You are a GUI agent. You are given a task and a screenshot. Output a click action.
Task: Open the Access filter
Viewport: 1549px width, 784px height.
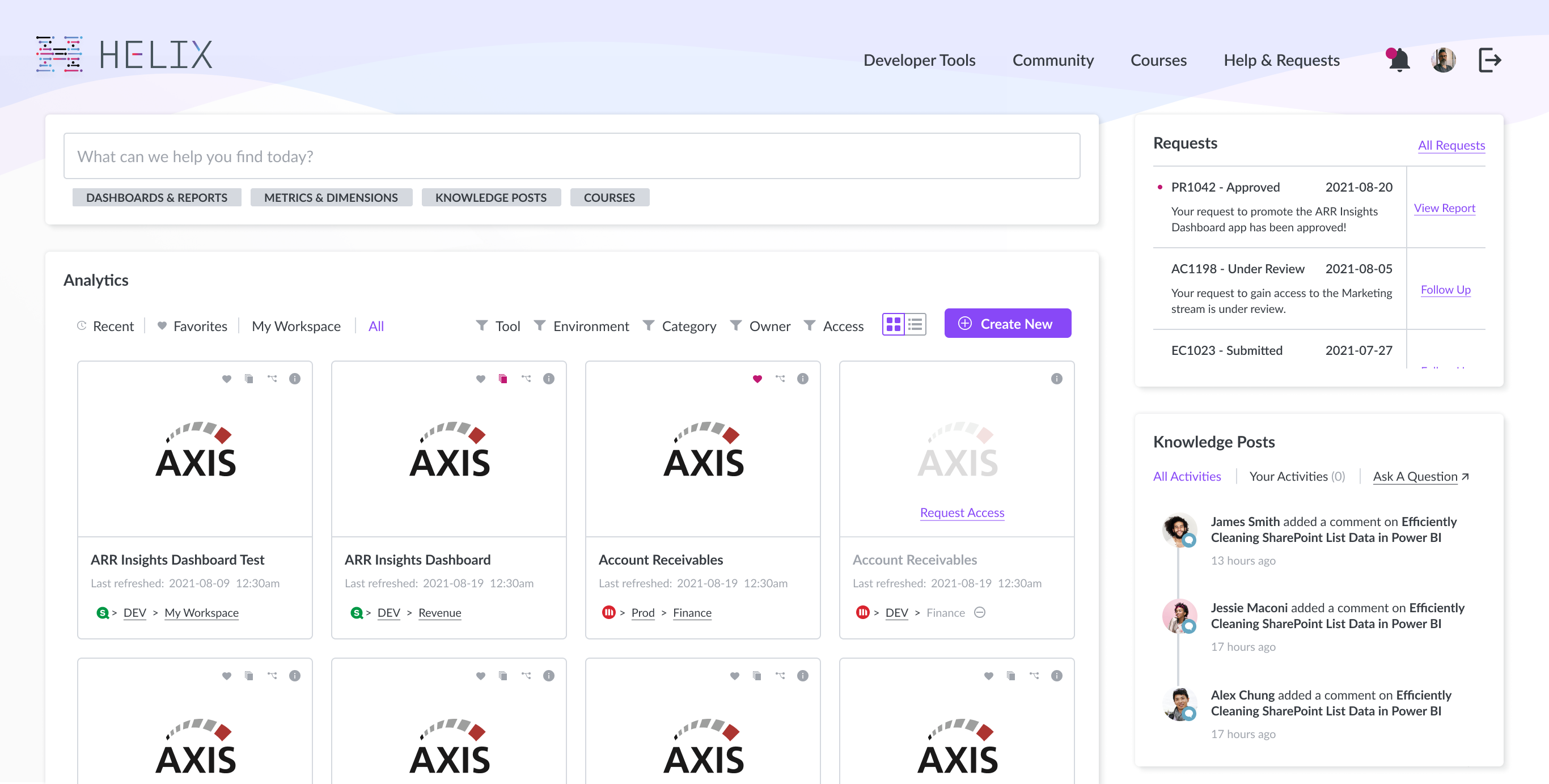coord(833,326)
